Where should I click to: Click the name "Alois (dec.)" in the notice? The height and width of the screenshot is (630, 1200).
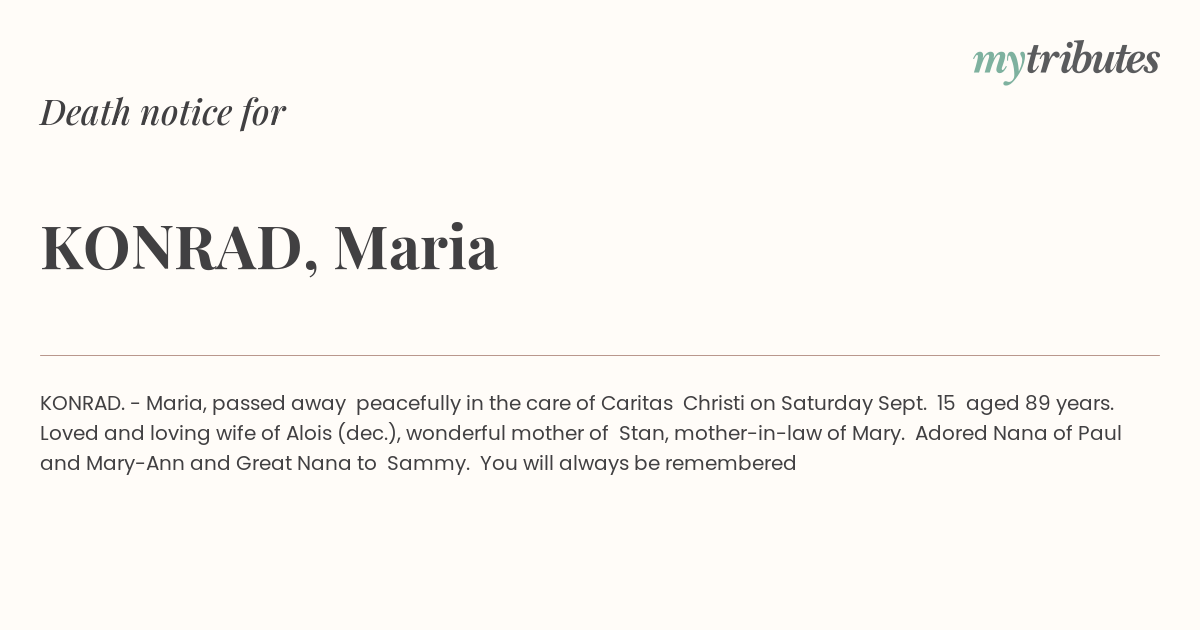pos(342,434)
